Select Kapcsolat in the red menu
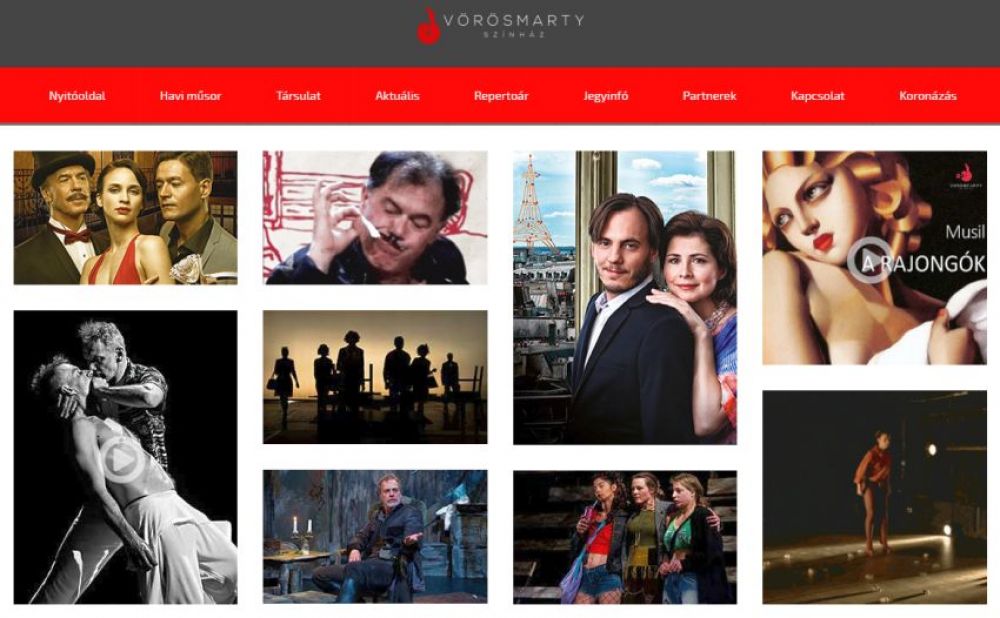 817,96
